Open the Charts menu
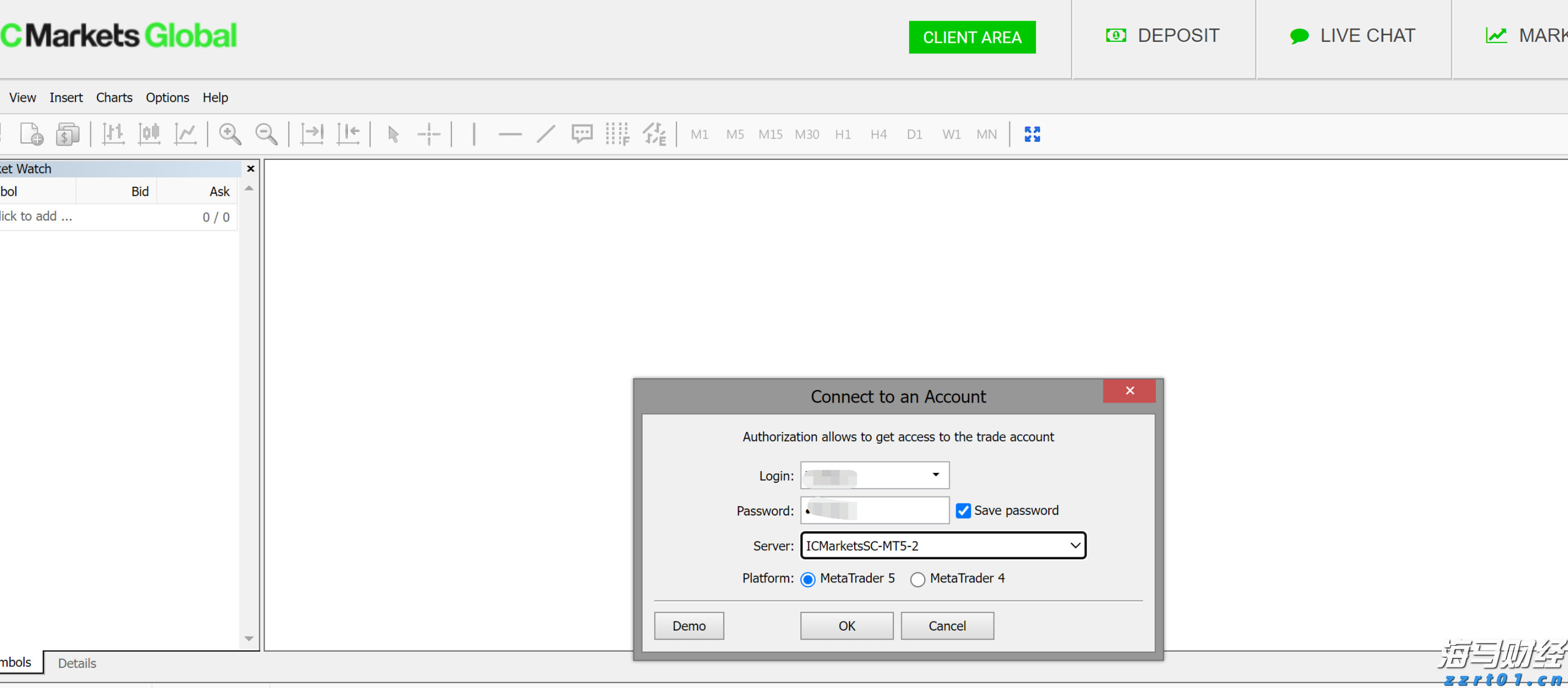Viewport: 1568px width, 688px height. click(x=114, y=97)
